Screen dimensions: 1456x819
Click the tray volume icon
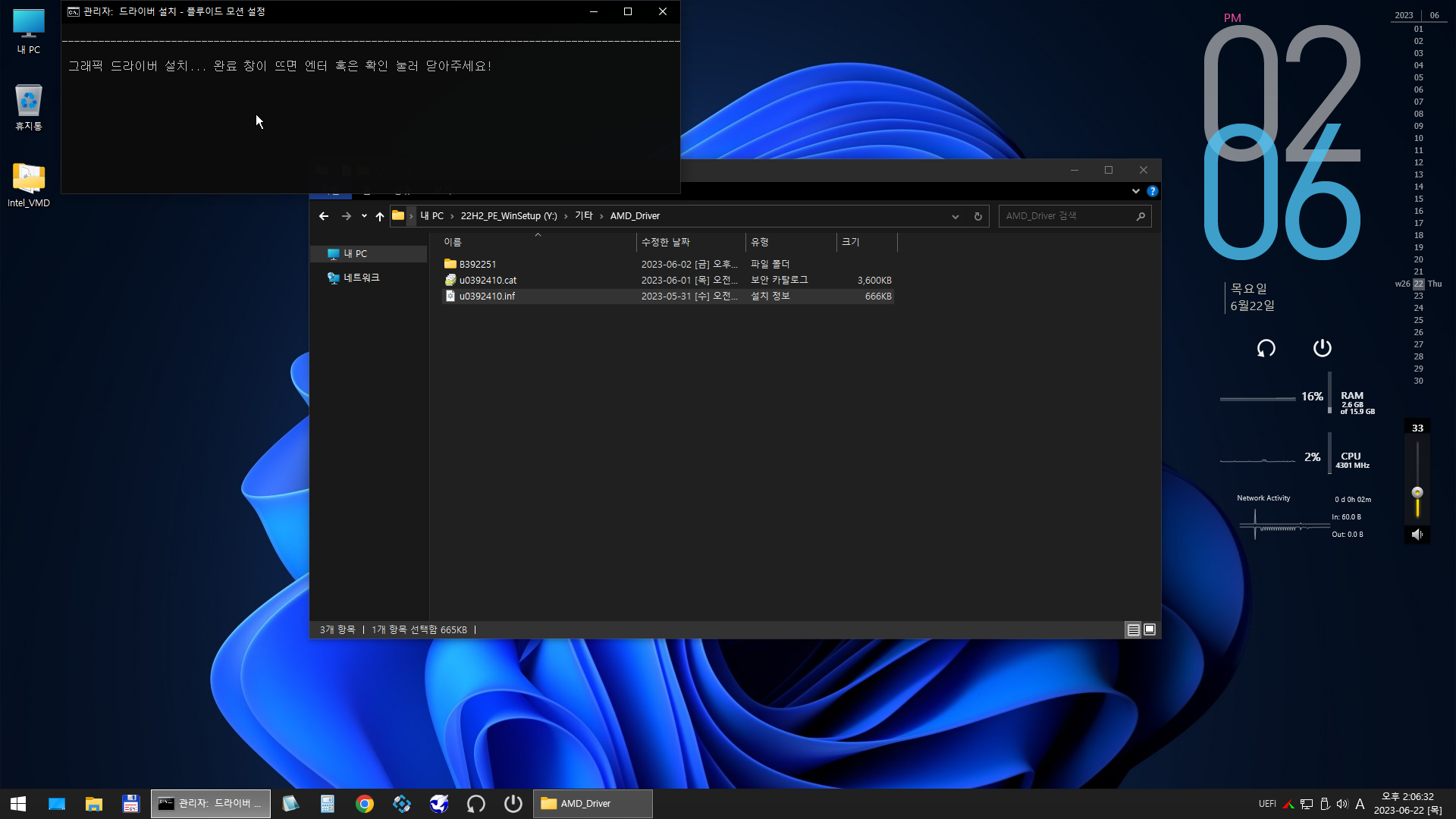(1342, 804)
